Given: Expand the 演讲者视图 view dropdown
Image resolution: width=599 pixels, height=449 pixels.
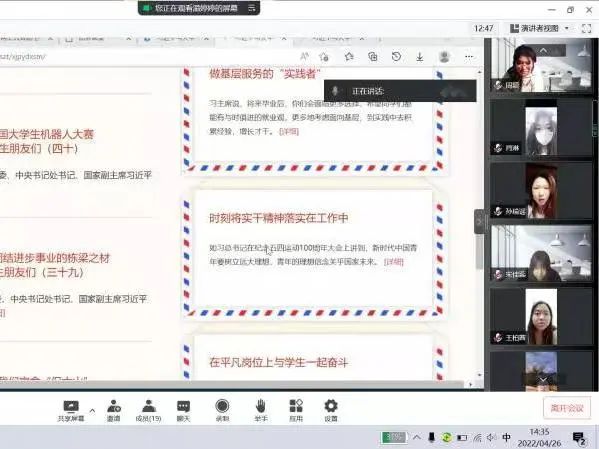Looking at the screenshot, I should [539, 28].
